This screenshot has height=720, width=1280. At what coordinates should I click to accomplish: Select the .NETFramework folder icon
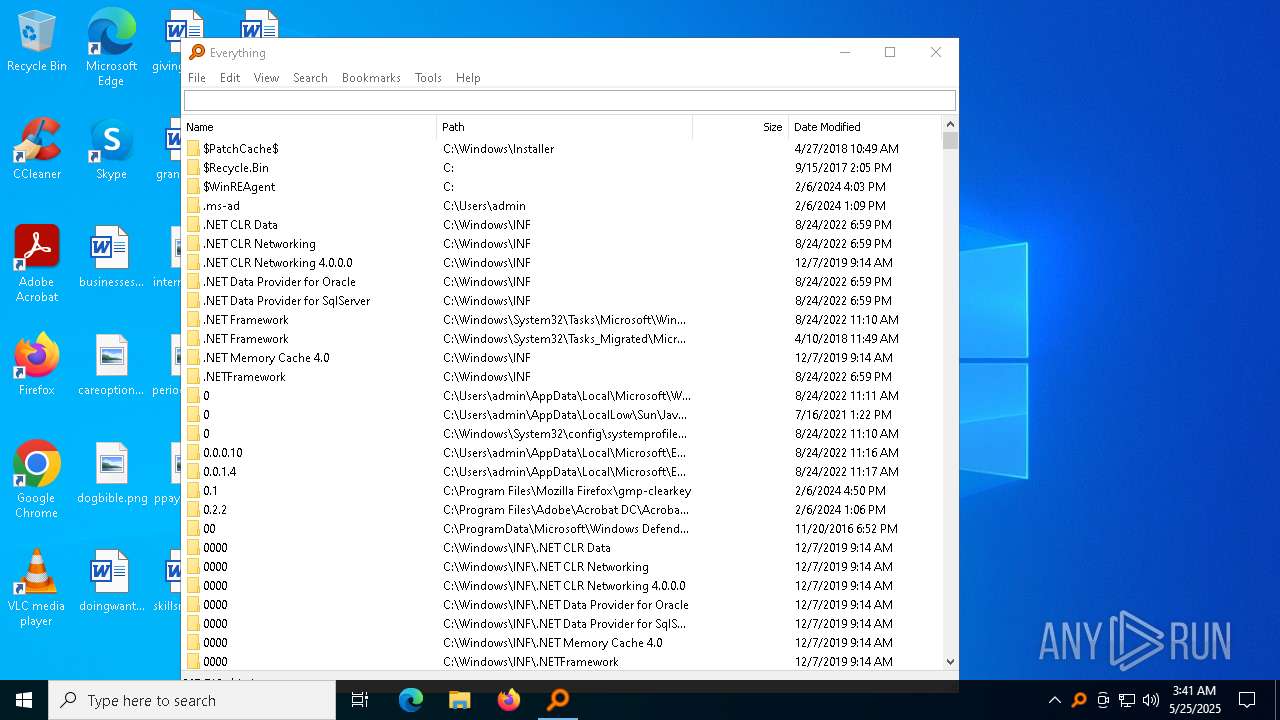193,377
